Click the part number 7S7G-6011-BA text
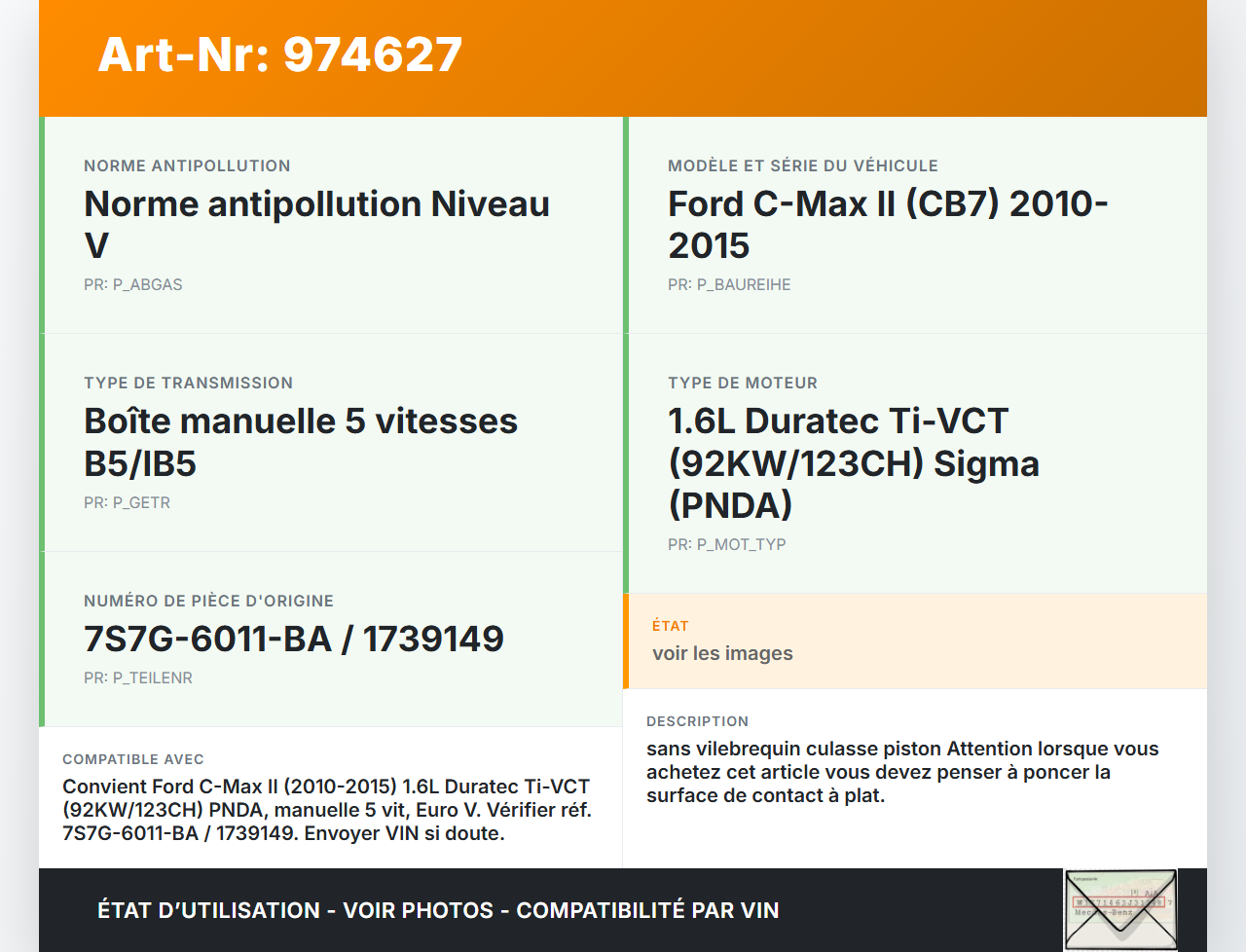 [294, 640]
